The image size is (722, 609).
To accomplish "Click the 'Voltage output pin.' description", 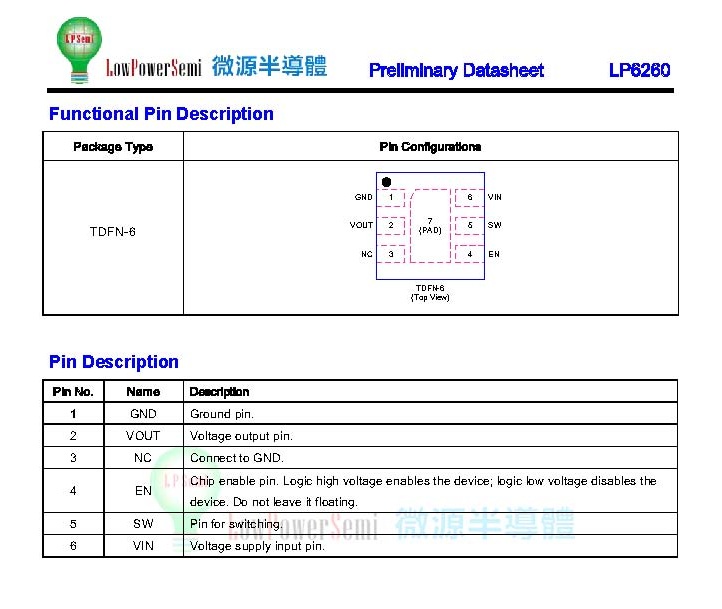I will point(241,436).
